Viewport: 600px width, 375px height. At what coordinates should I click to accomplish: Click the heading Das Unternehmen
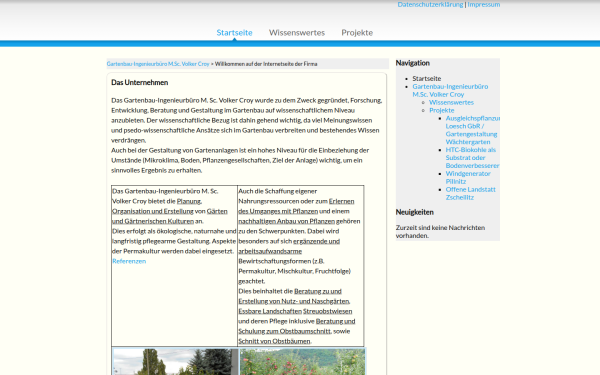coord(140,83)
